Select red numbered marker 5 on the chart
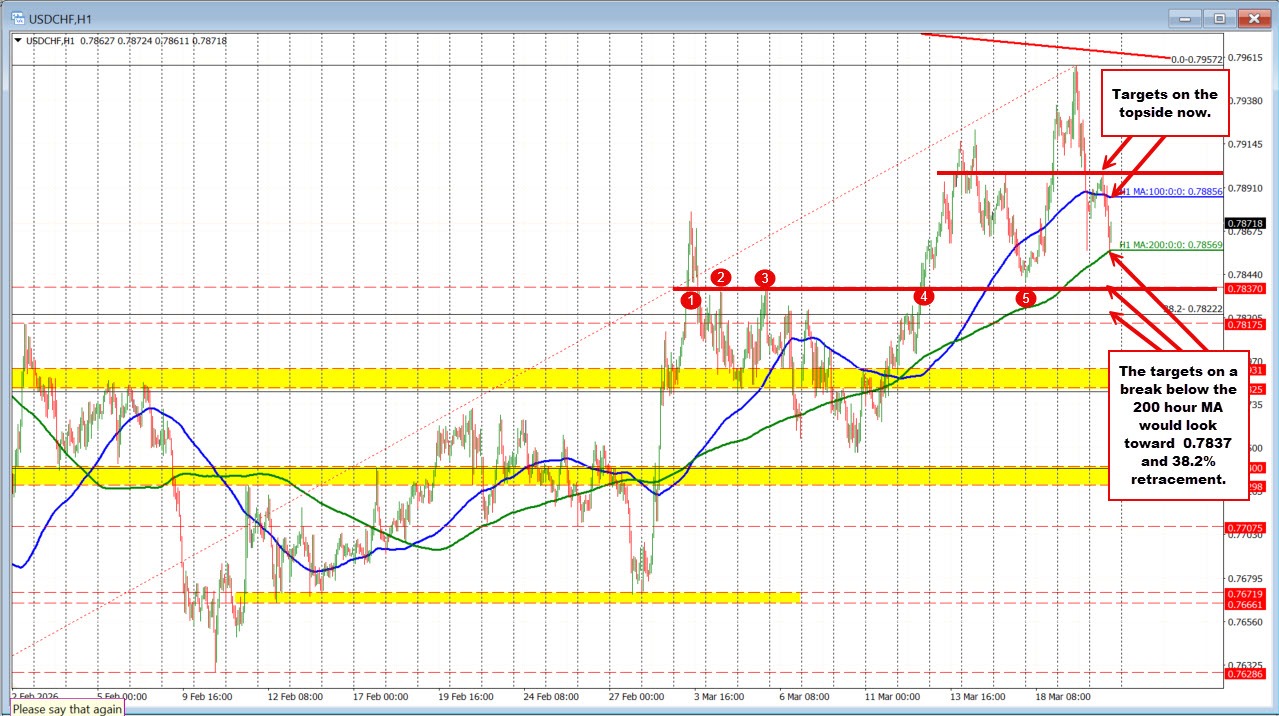 pyautogui.click(x=1024, y=299)
